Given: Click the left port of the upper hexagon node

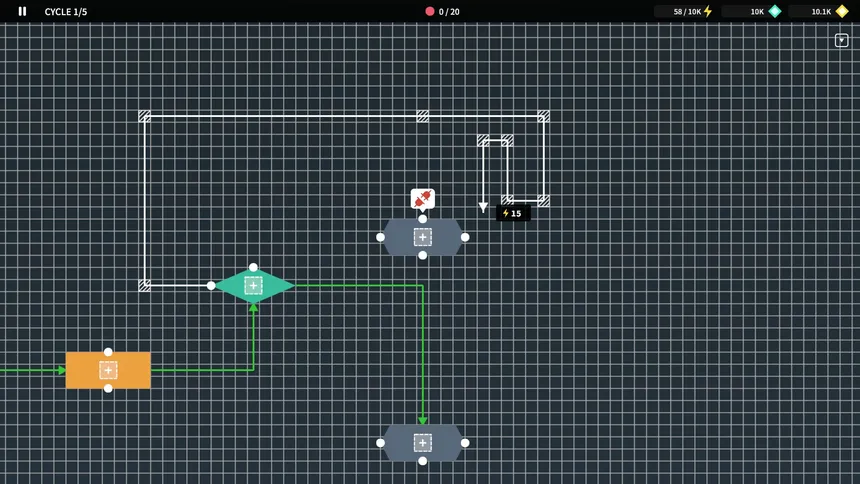Looking at the screenshot, I should (380, 237).
